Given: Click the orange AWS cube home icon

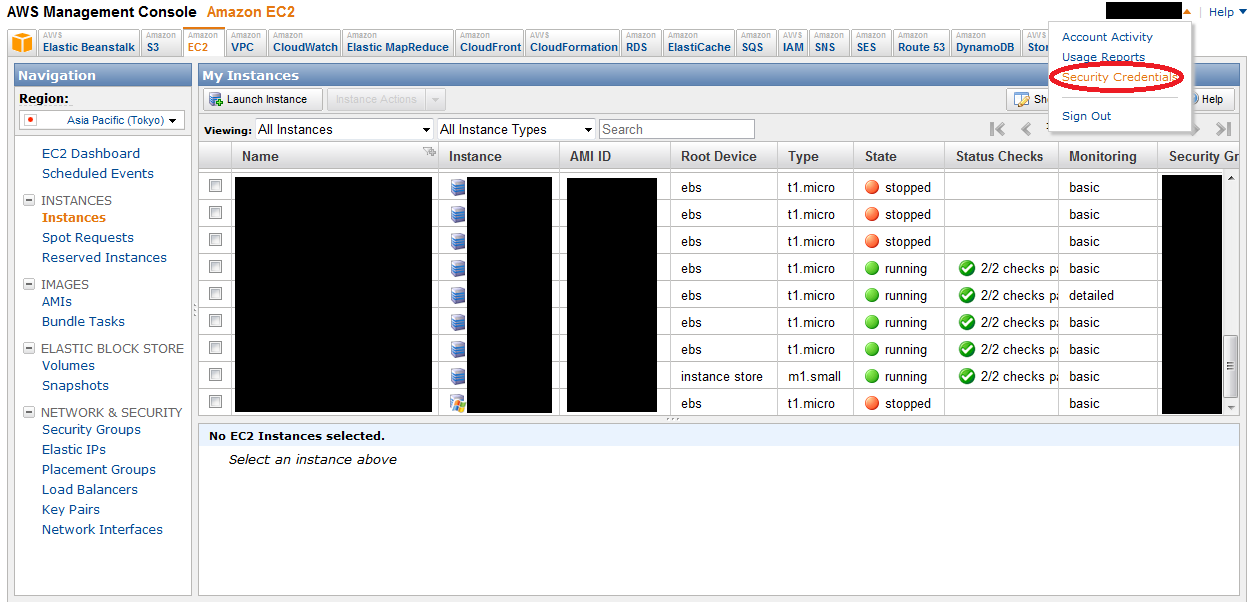Looking at the screenshot, I should pyautogui.click(x=22, y=43).
